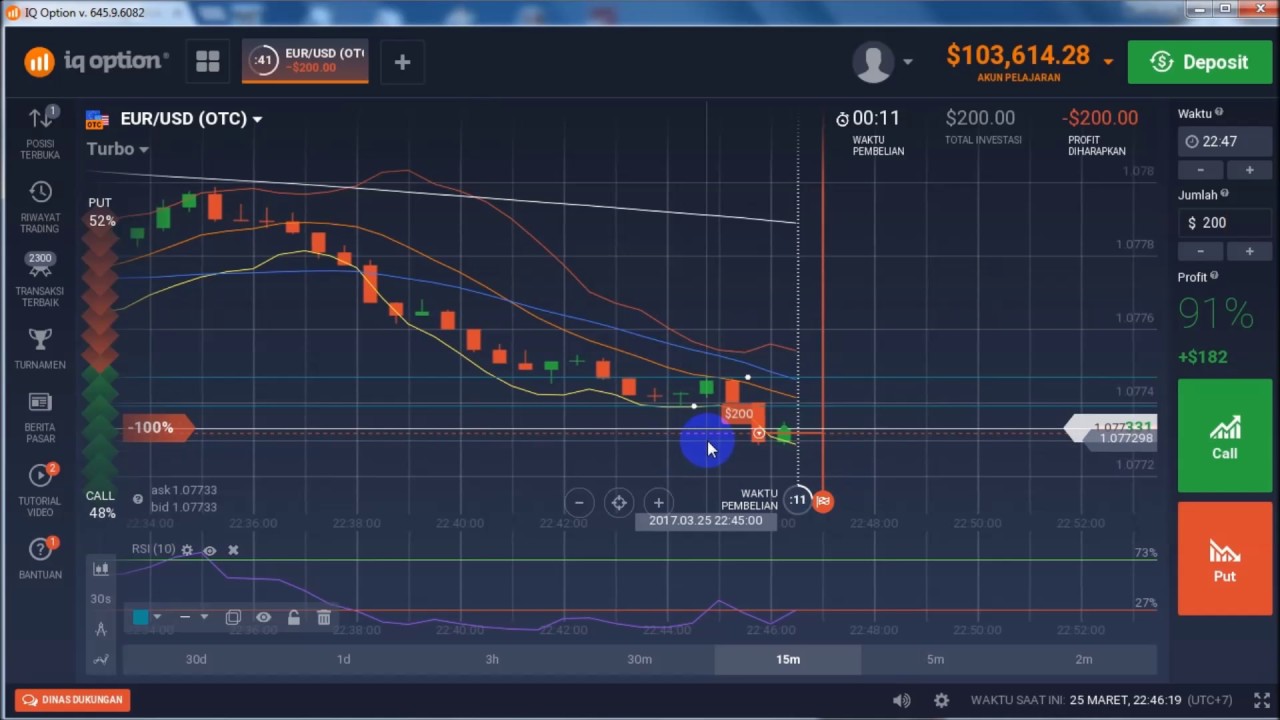Open Dinas Dukungan support chat
The height and width of the screenshot is (720, 1280).
coord(73,700)
